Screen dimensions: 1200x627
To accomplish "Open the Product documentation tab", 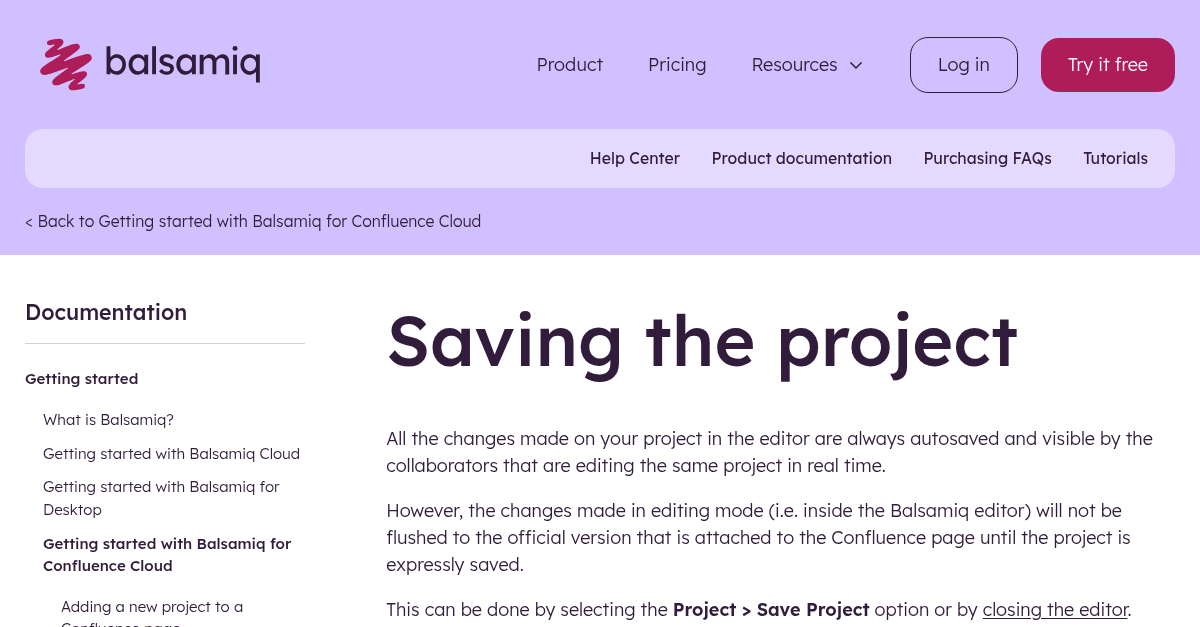I will [x=801, y=158].
